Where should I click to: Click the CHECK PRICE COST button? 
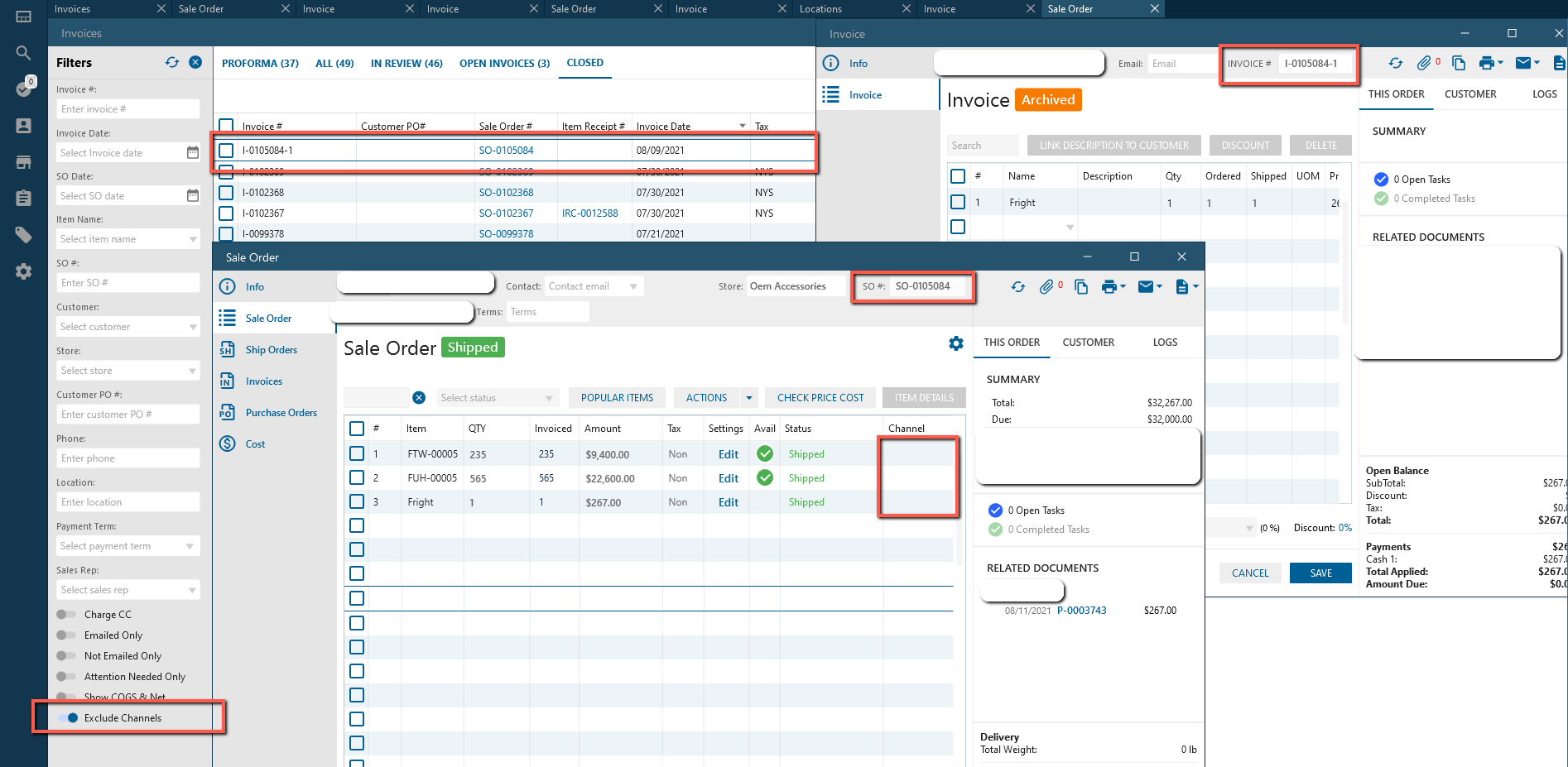point(820,398)
